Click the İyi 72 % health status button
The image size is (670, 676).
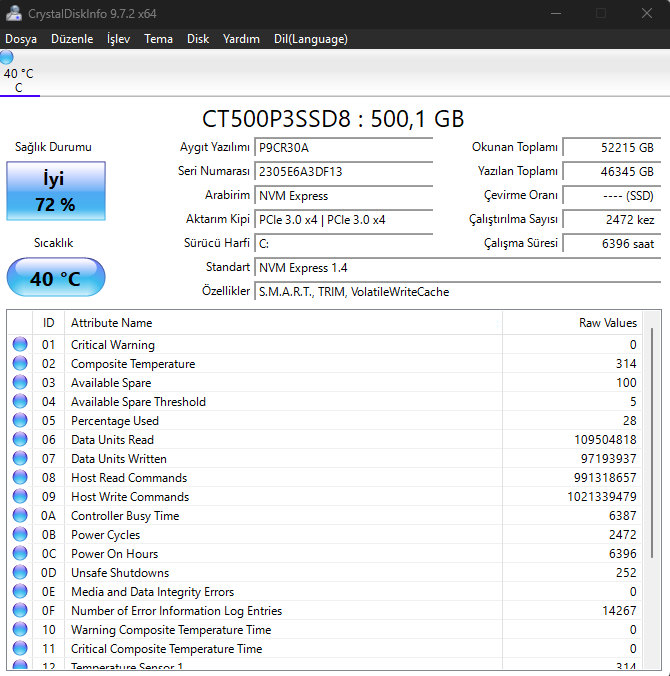point(56,191)
